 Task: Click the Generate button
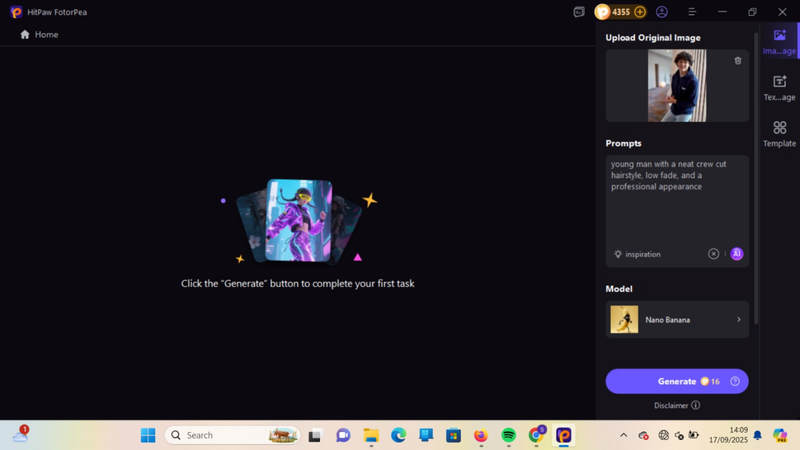pyautogui.click(x=677, y=381)
